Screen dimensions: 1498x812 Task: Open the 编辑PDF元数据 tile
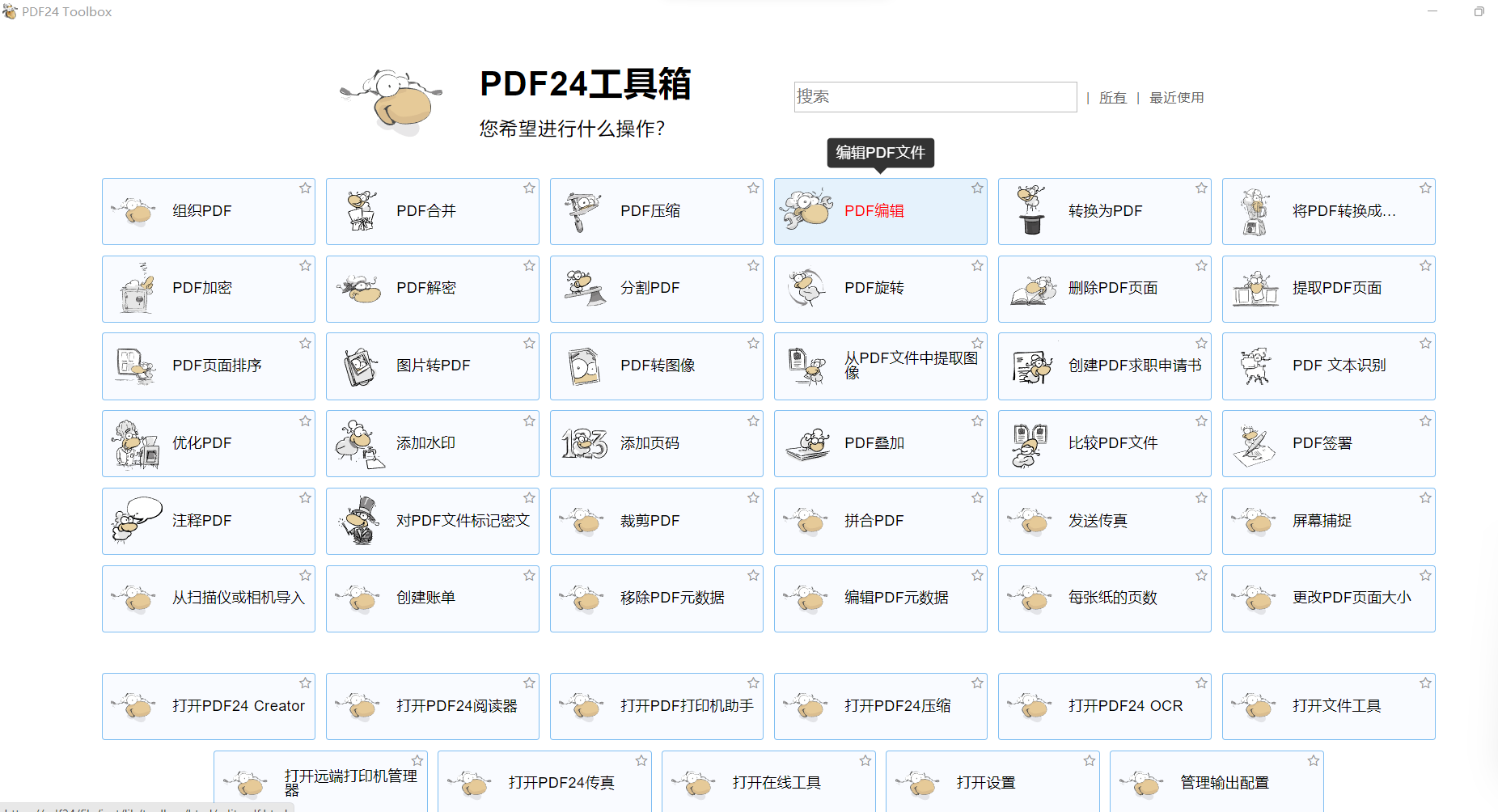[880, 598]
